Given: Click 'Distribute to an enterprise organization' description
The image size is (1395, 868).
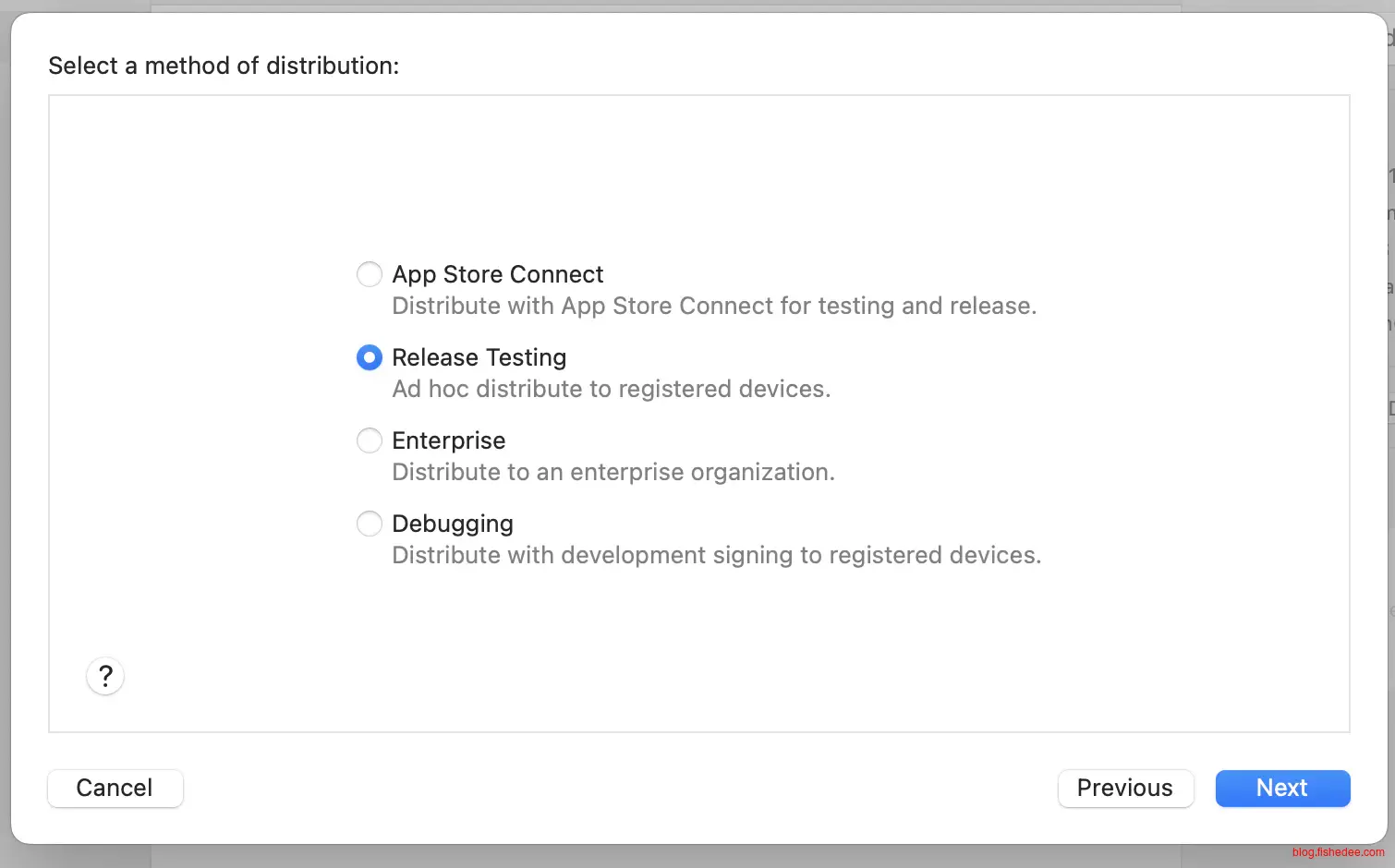Looking at the screenshot, I should [613, 472].
